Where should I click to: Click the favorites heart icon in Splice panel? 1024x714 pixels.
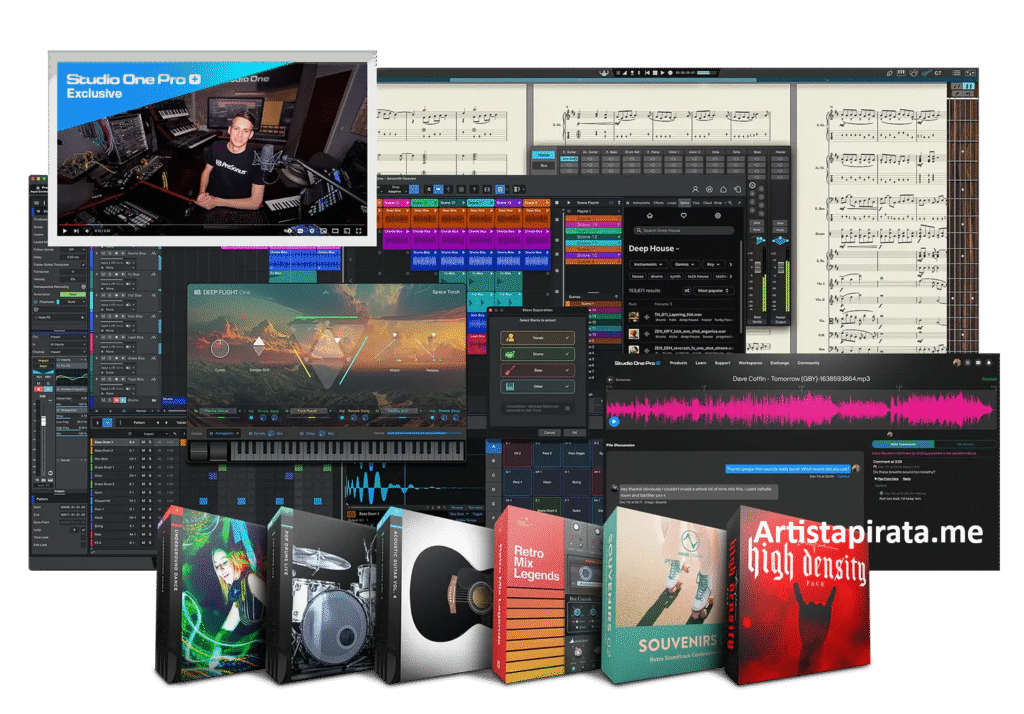click(683, 216)
